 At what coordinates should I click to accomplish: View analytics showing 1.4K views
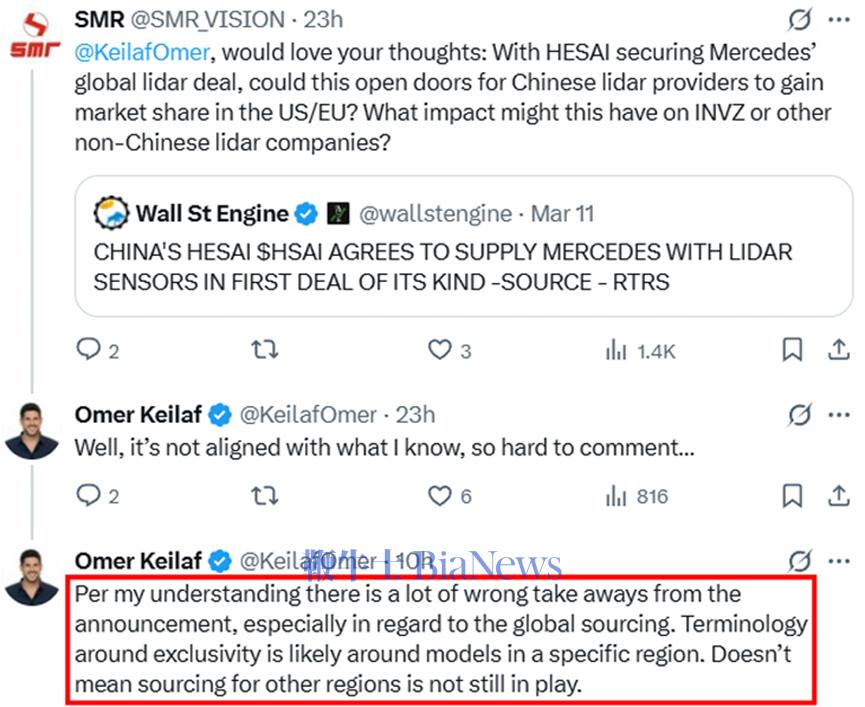pos(640,350)
